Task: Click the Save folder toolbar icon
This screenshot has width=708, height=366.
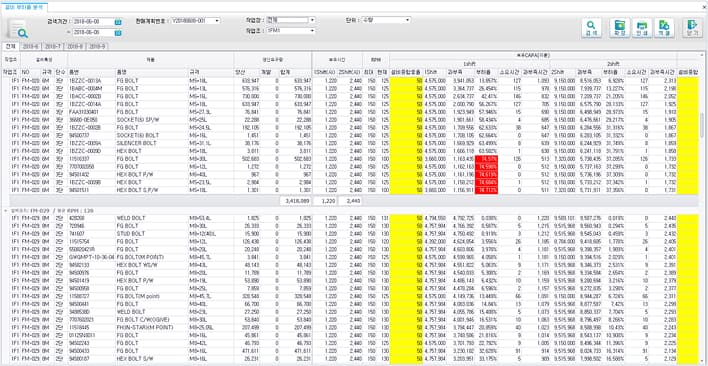Action: 620,28
